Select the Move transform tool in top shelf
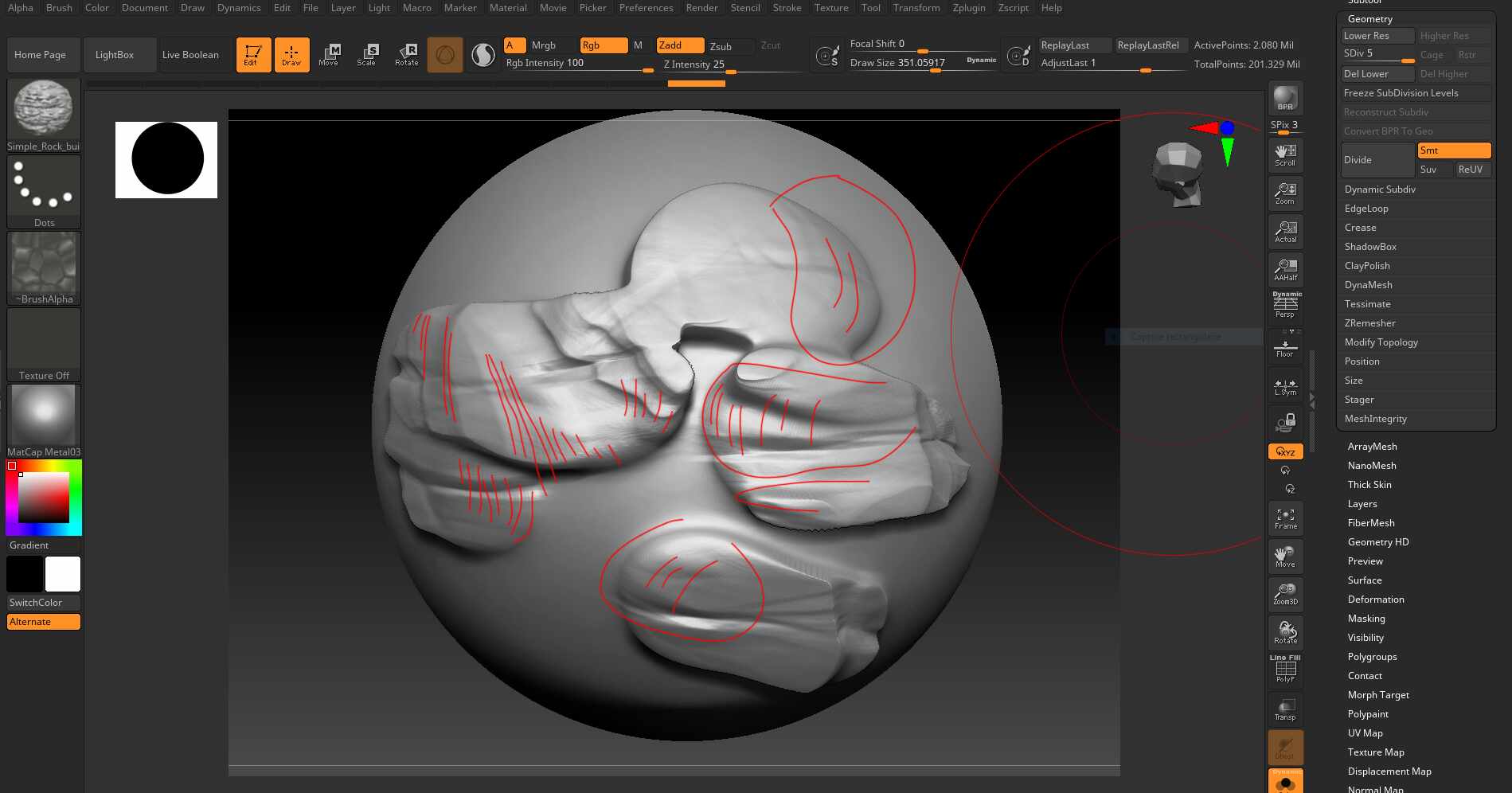Image resolution: width=1512 pixels, height=793 pixels. click(x=329, y=54)
